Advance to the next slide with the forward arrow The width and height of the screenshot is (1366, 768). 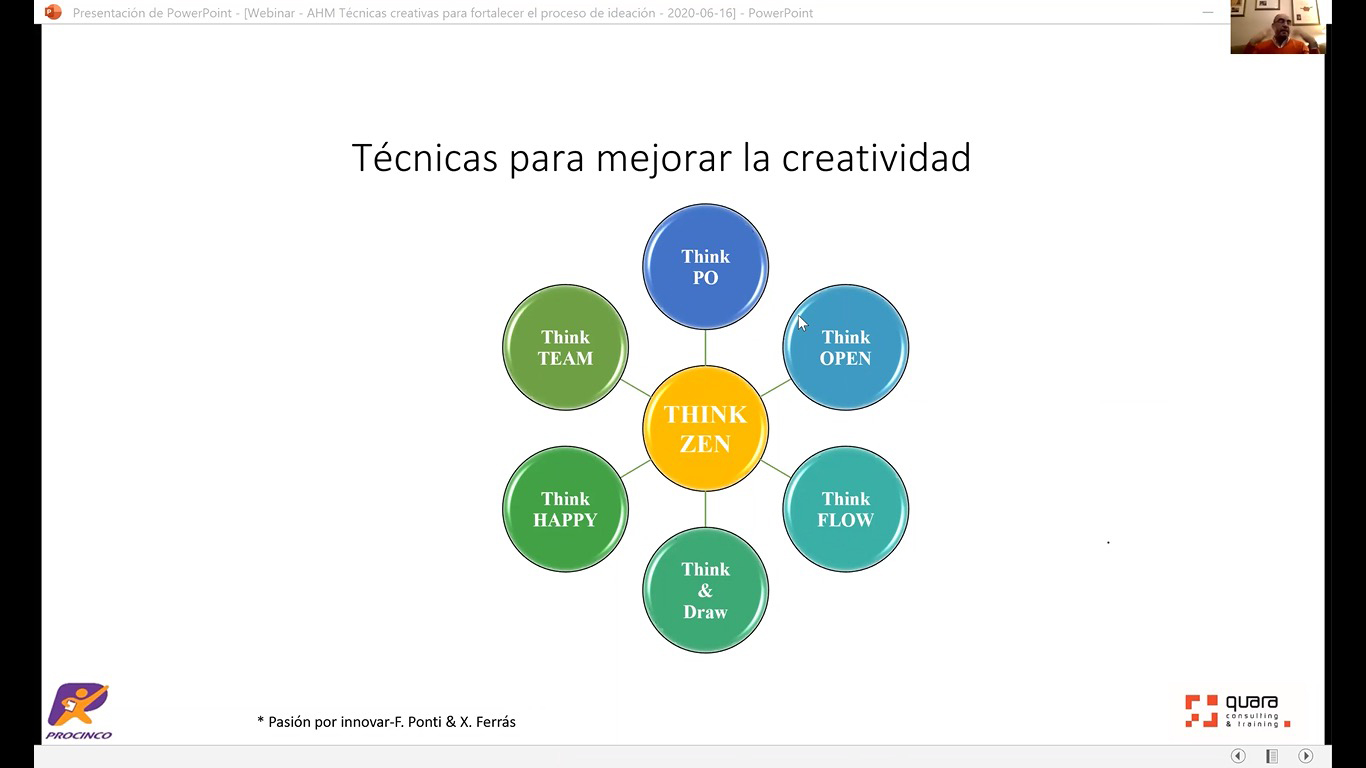coord(1305,756)
